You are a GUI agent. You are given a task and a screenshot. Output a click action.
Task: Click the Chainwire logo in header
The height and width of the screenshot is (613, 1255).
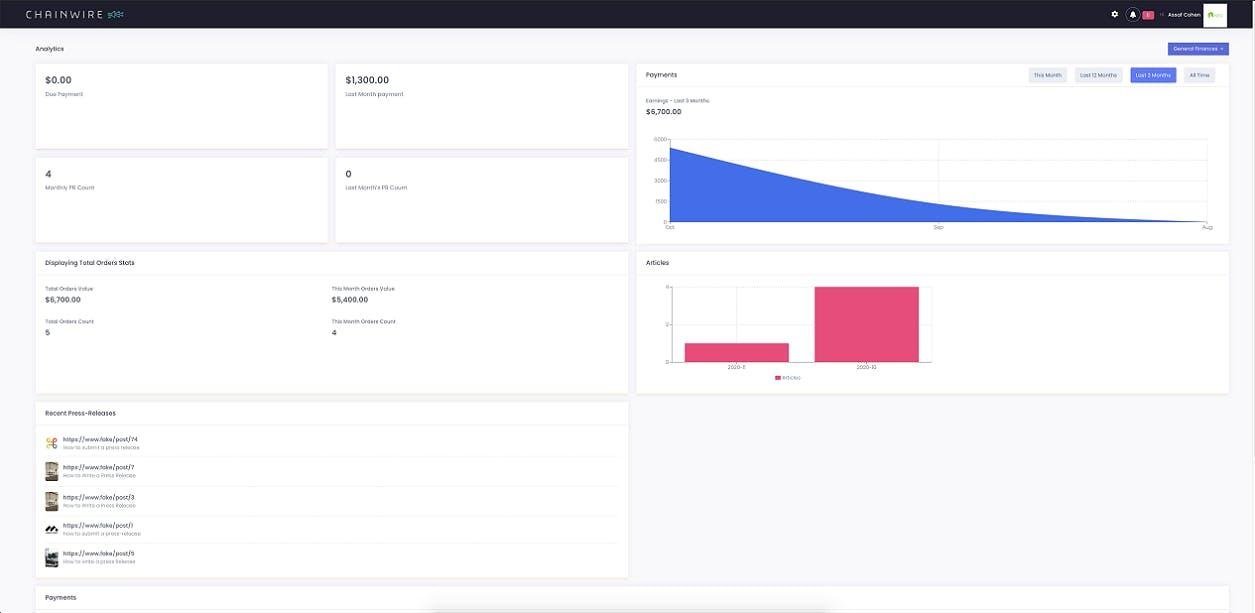(x=75, y=14)
